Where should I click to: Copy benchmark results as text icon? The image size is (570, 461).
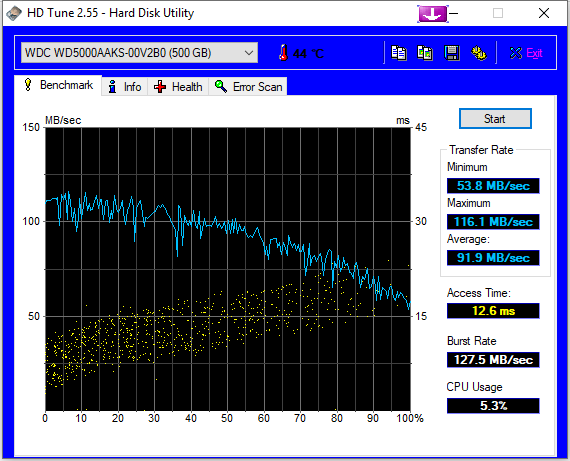399,53
